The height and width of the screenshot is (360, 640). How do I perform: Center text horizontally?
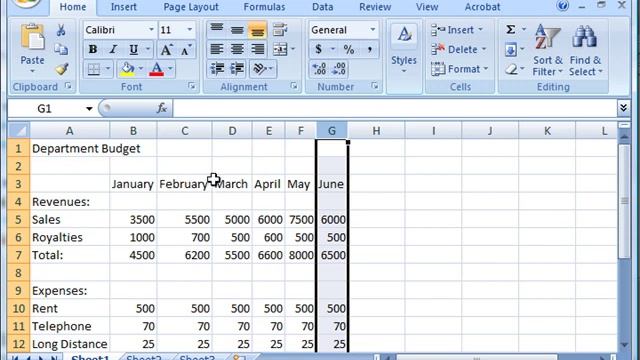pos(237,49)
